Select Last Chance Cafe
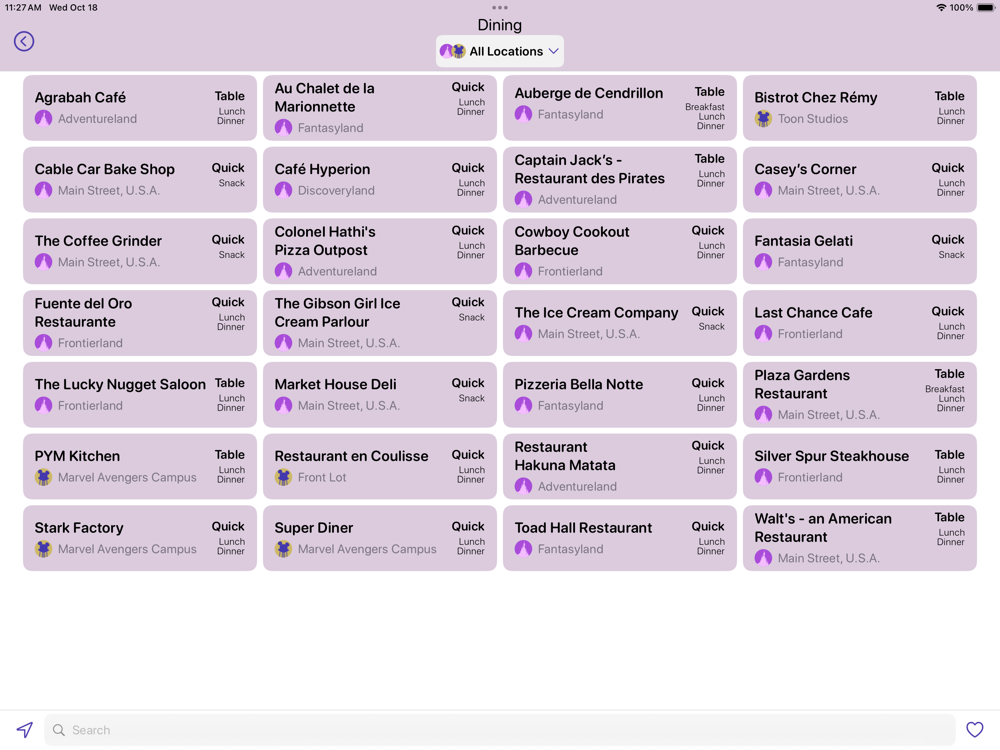Screen dimensions: 1000x750 (x=860, y=323)
